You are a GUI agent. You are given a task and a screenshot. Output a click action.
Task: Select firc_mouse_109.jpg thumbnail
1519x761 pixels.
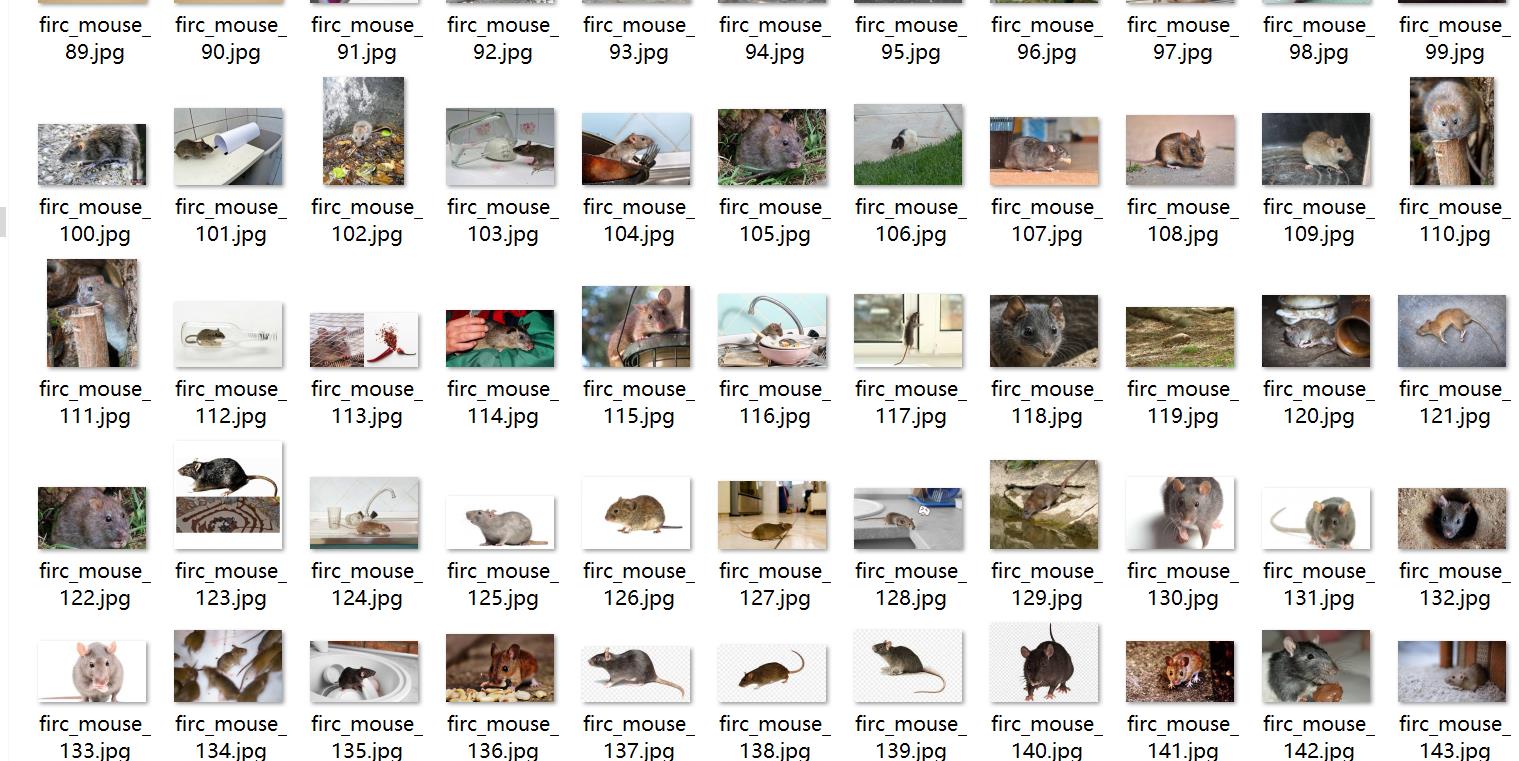pos(1316,149)
